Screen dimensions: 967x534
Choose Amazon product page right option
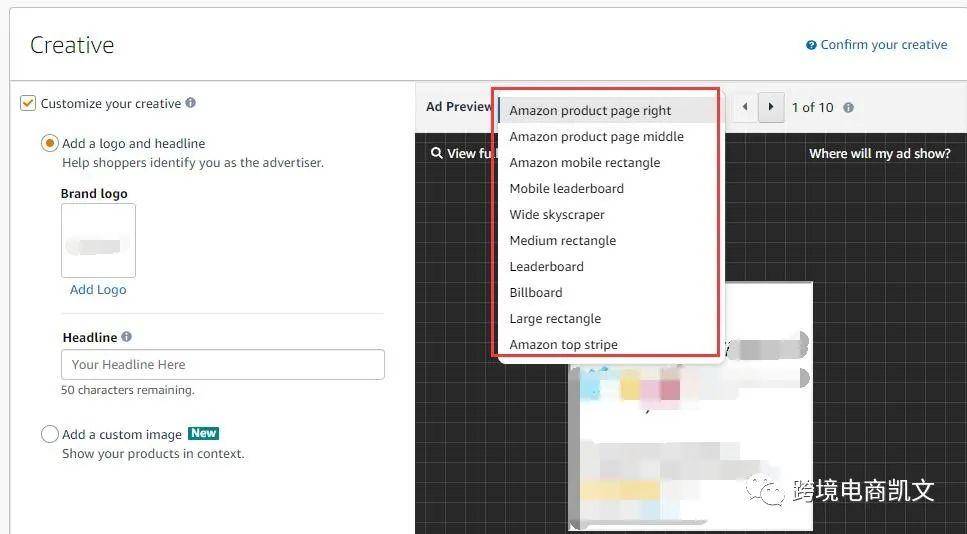[x=590, y=111]
